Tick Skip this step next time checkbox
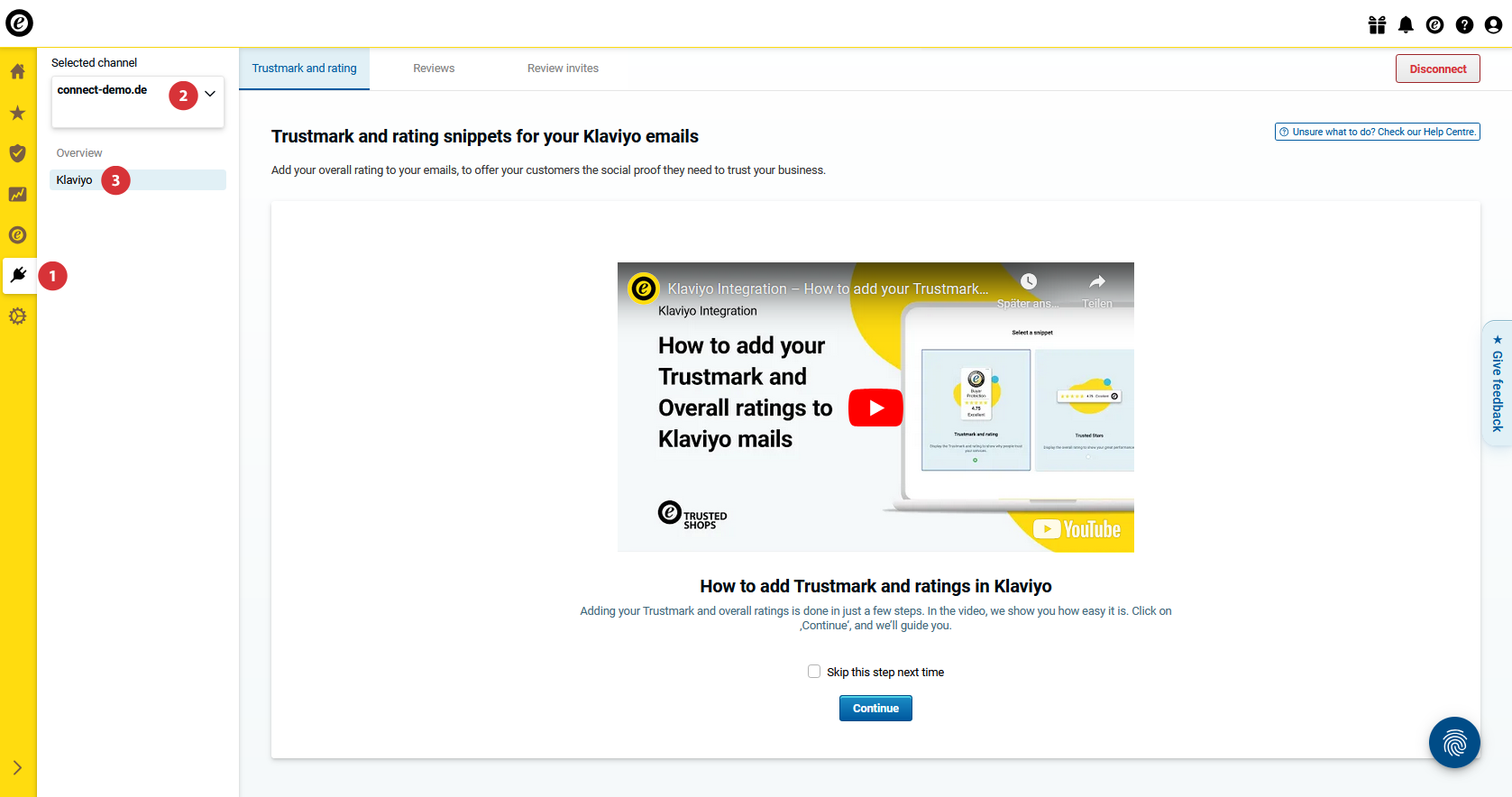The image size is (1512, 797). (814, 672)
